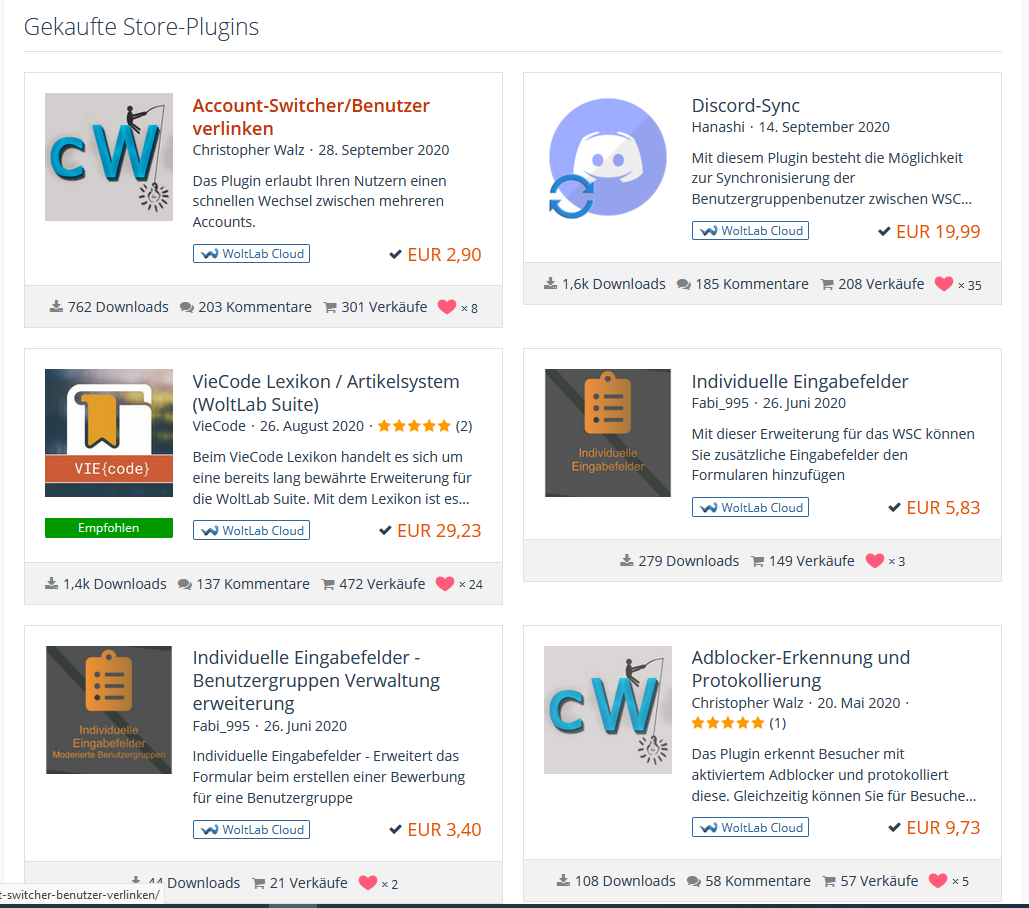Click the WoltLab Cloud badge on Discord-Sync
Viewport: 1029px width, 908px height.
point(750,231)
